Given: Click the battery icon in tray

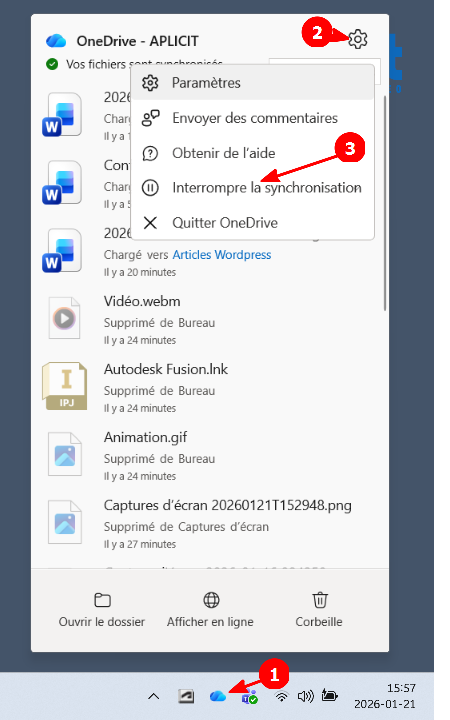Looking at the screenshot, I should 329,696.
